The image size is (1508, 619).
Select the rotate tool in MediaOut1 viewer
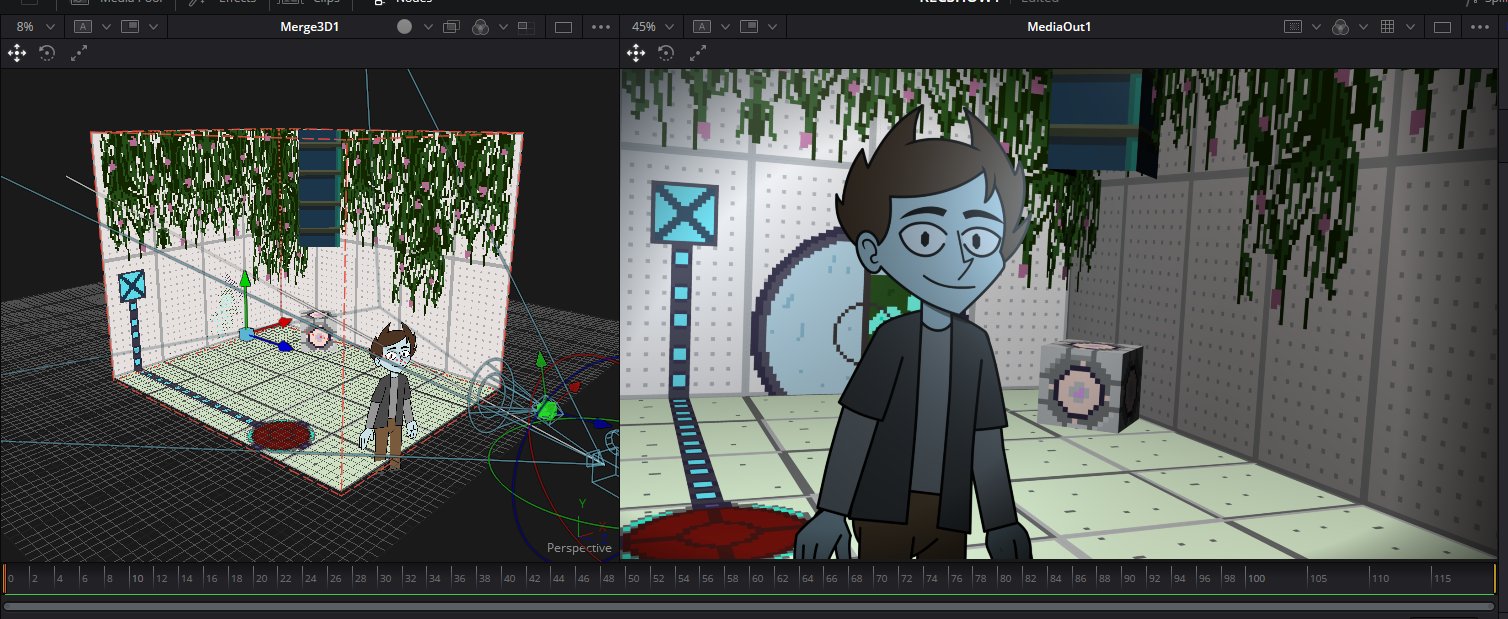pos(666,53)
